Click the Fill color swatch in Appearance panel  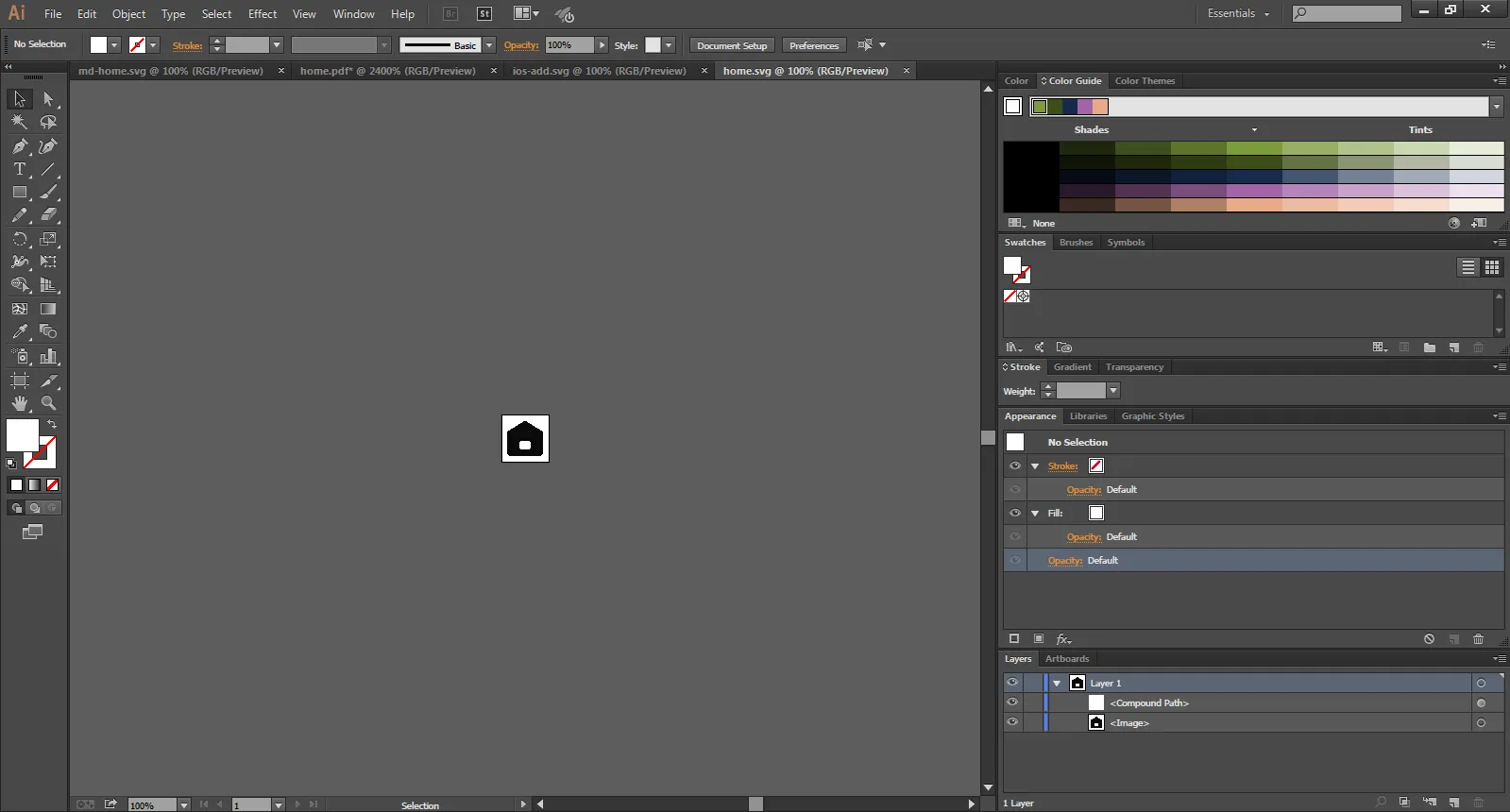pyautogui.click(x=1096, y=513)
